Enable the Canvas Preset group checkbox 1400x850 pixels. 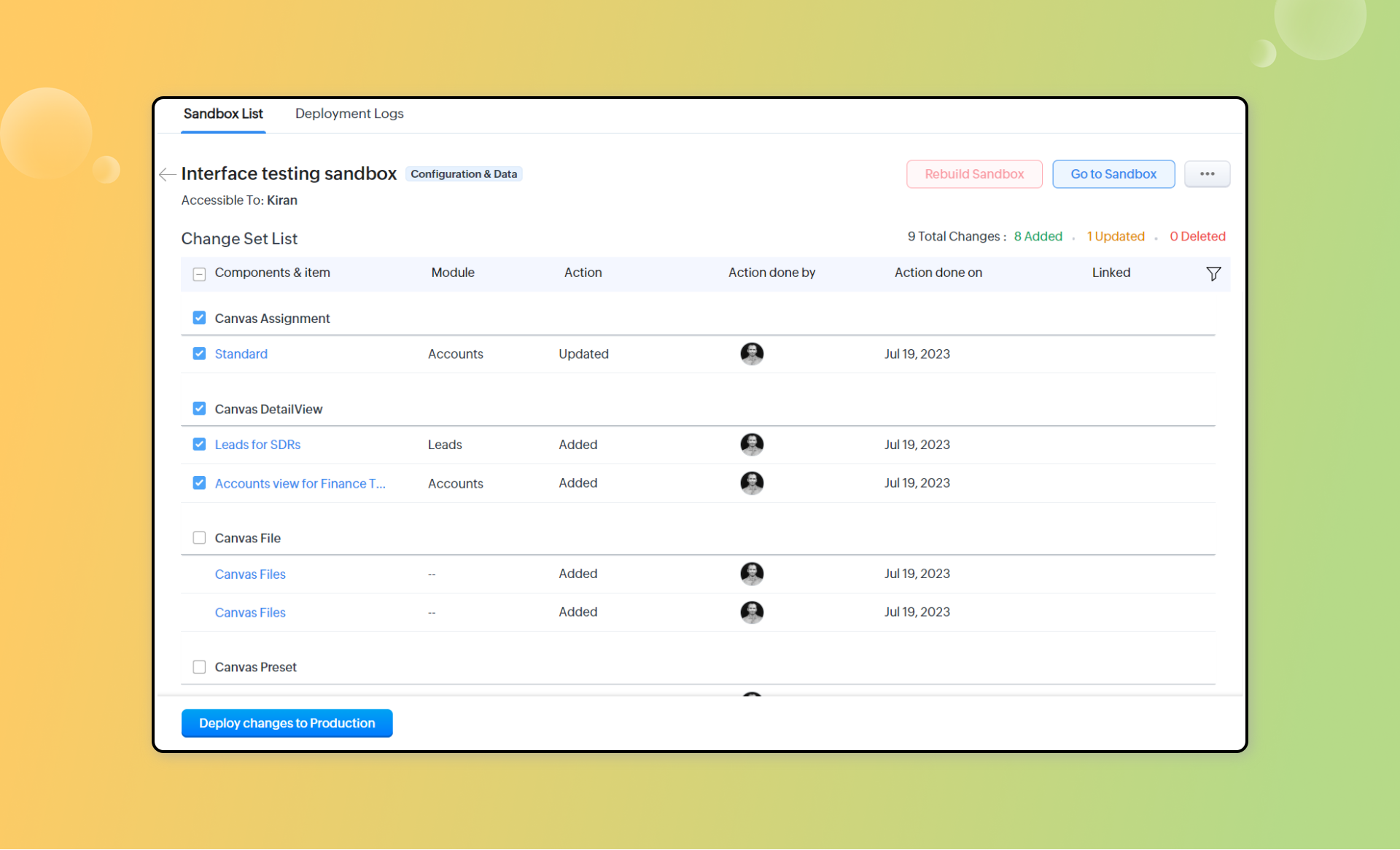(x=199, y=667)
